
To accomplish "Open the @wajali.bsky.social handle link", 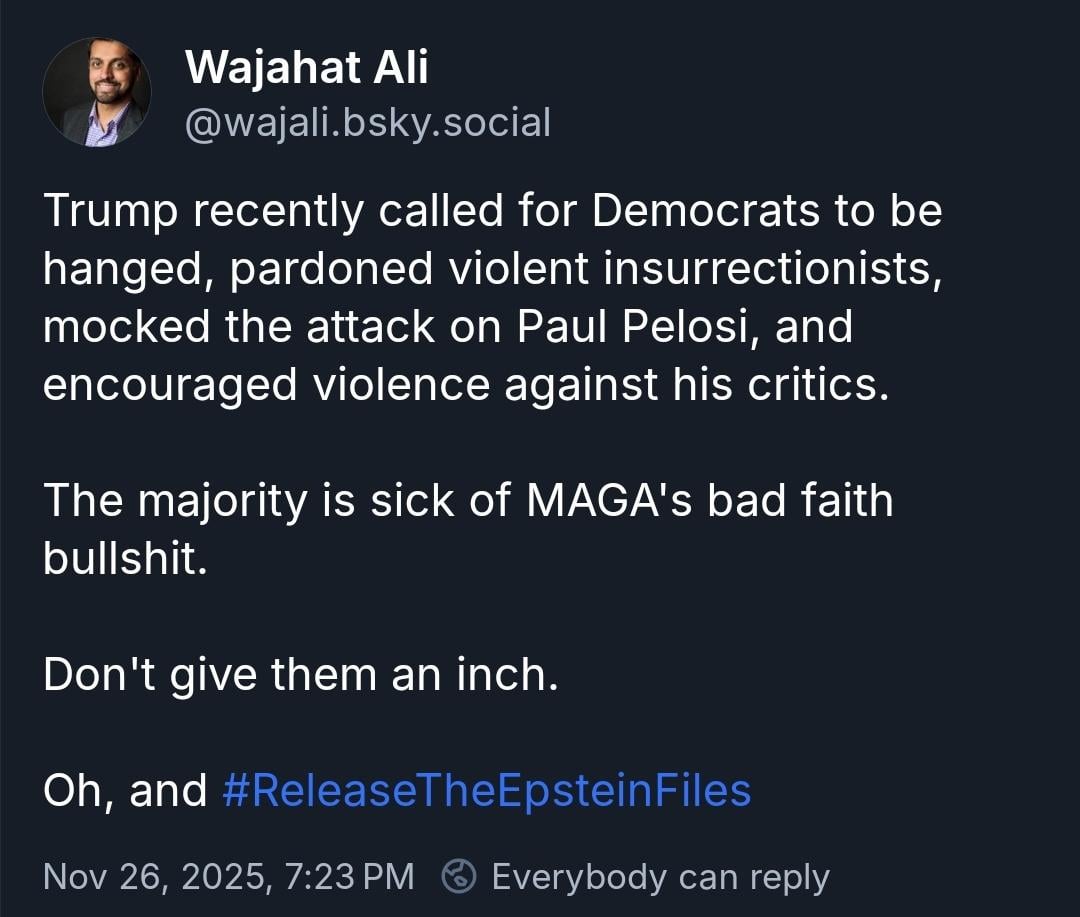I will (x=368, y=122).
